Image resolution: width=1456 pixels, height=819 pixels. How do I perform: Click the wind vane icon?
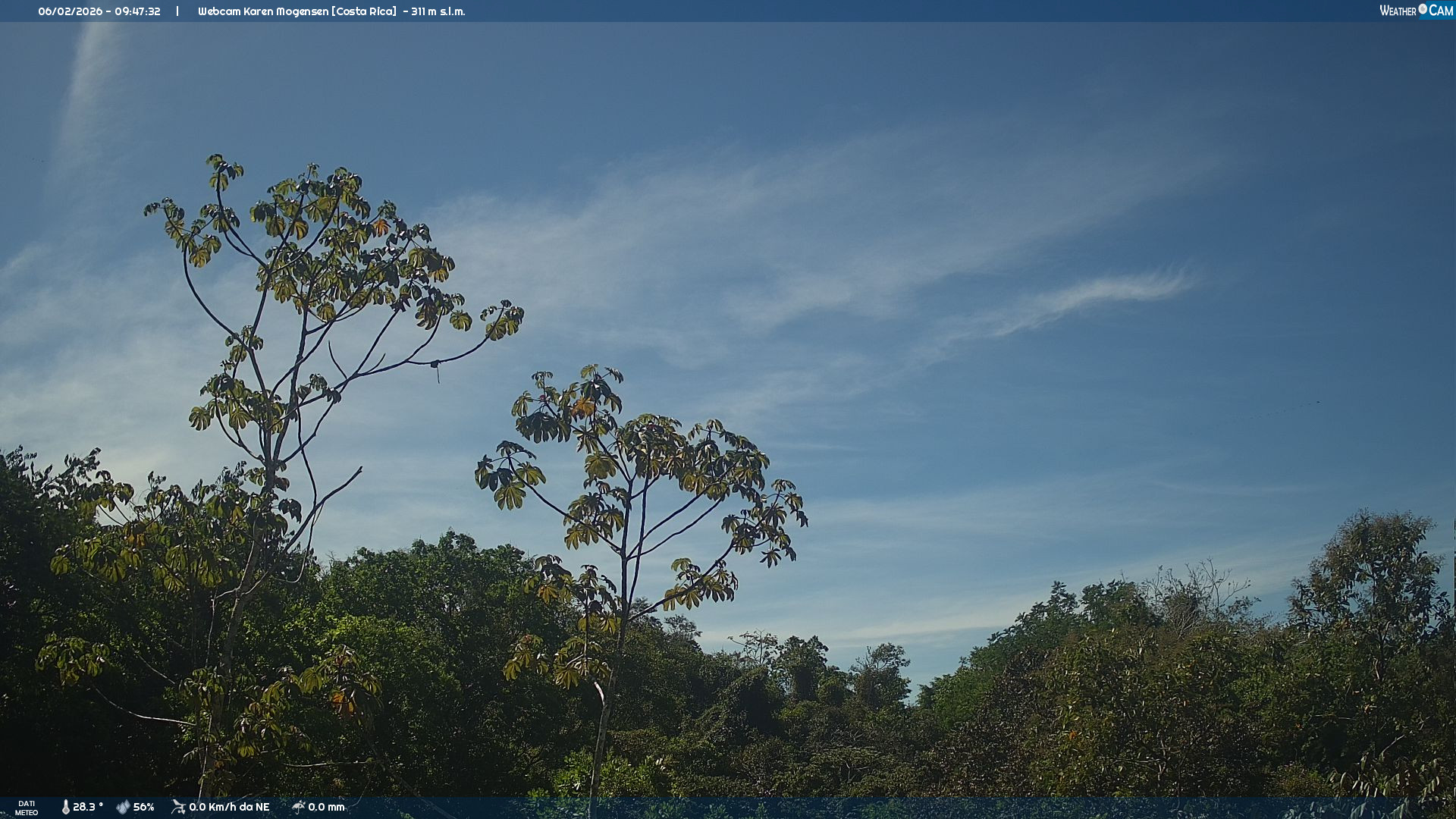178,807
